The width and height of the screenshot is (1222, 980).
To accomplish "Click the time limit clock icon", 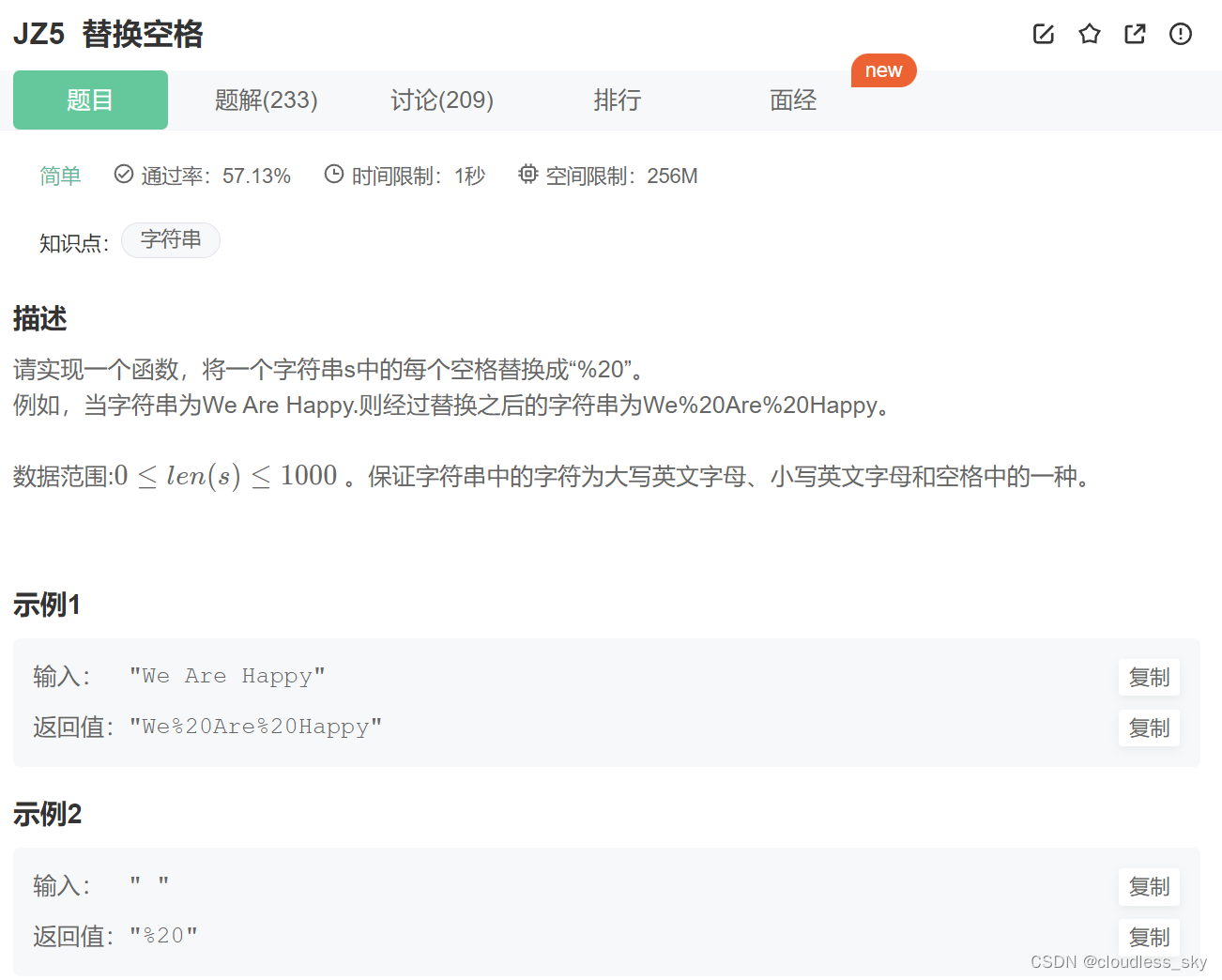I will click(334, 174).
